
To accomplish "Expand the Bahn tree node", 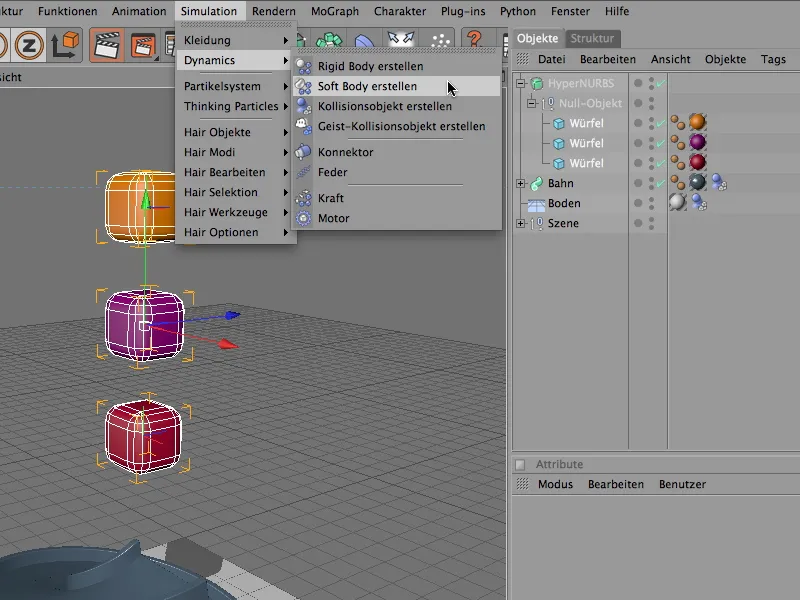I will click(520, 183).
